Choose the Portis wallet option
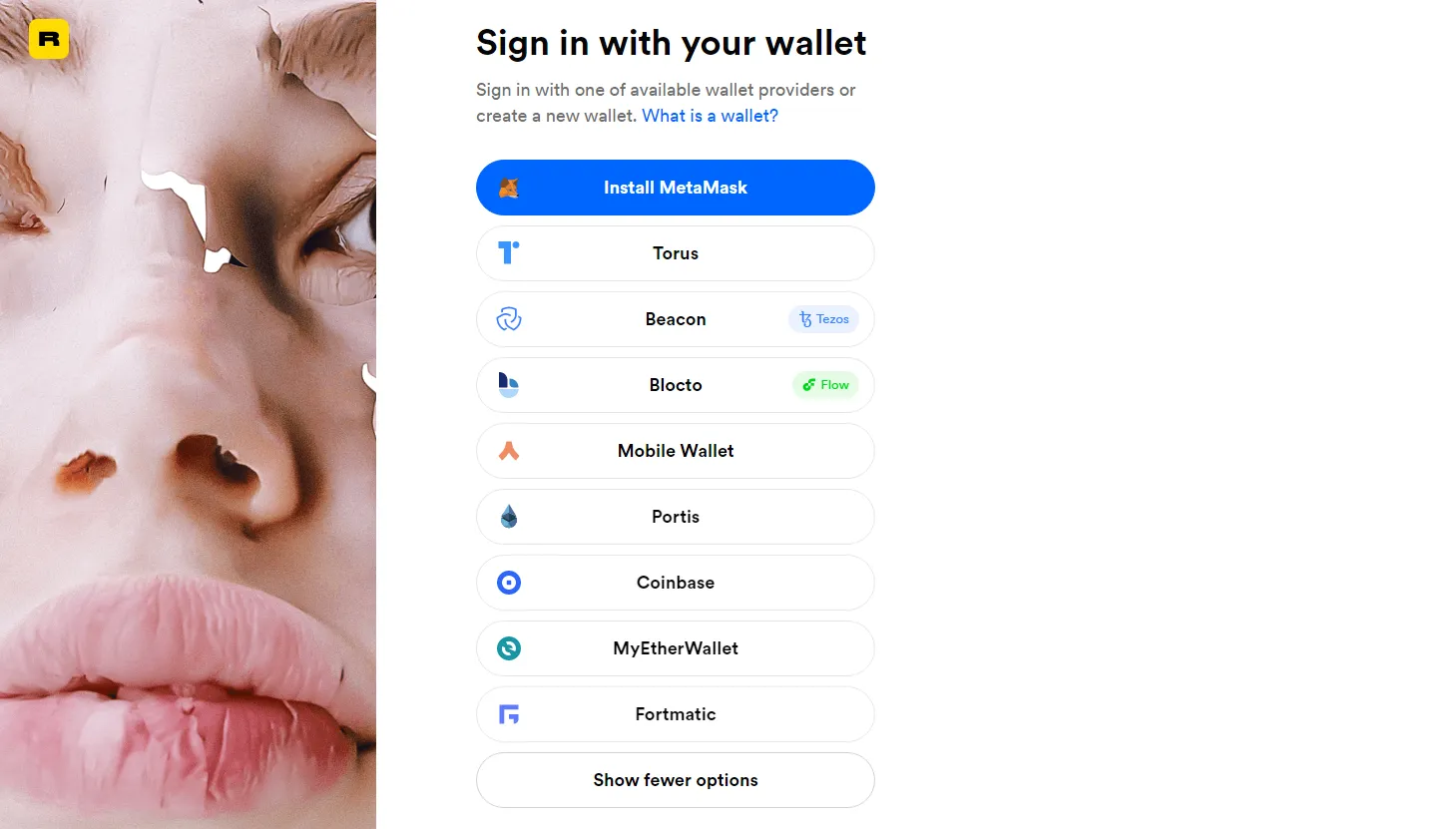Image resolution: width=1456 pixels, height=829 pixels. coord(676,517)
